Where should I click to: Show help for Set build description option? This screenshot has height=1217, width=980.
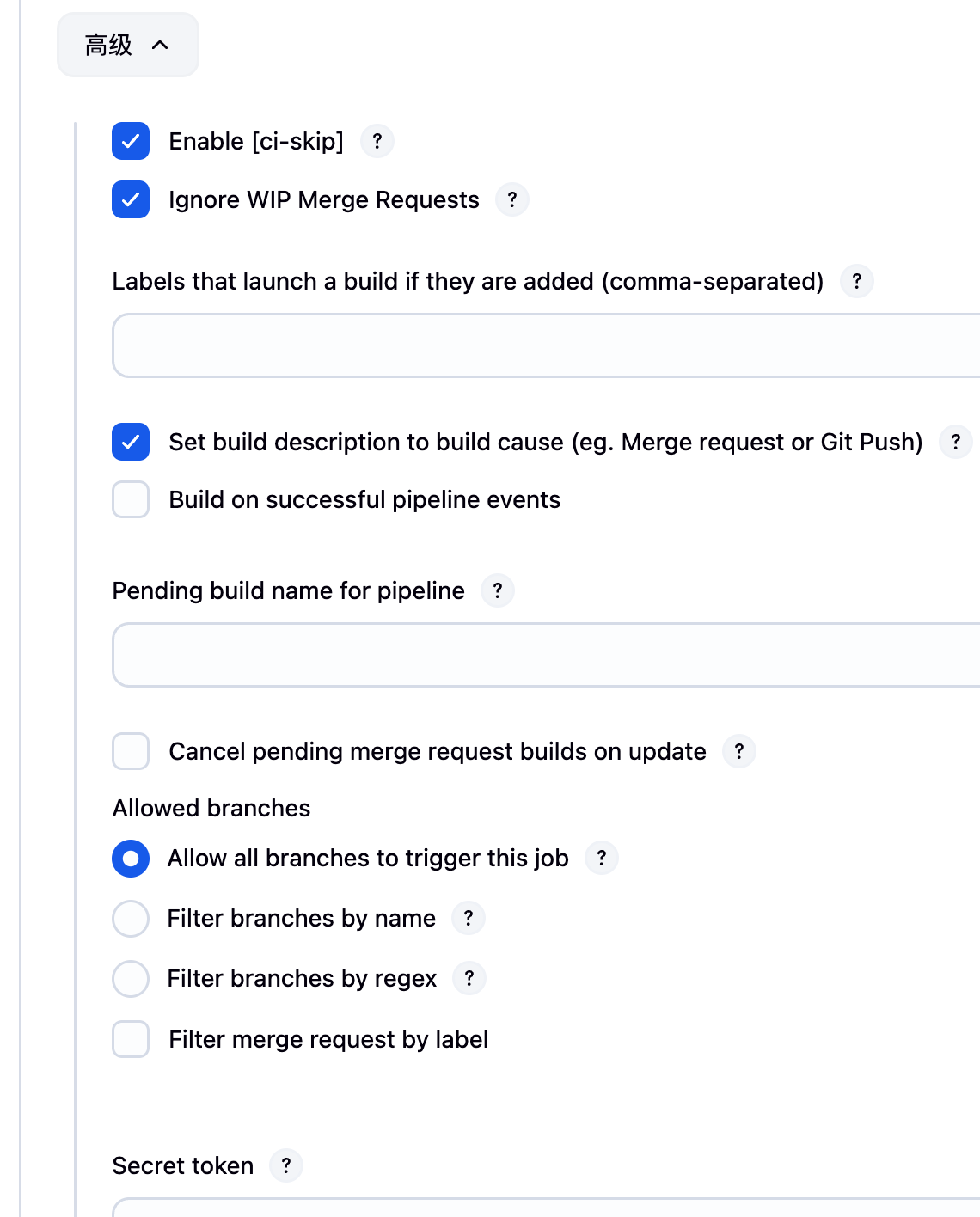point(955,442)
